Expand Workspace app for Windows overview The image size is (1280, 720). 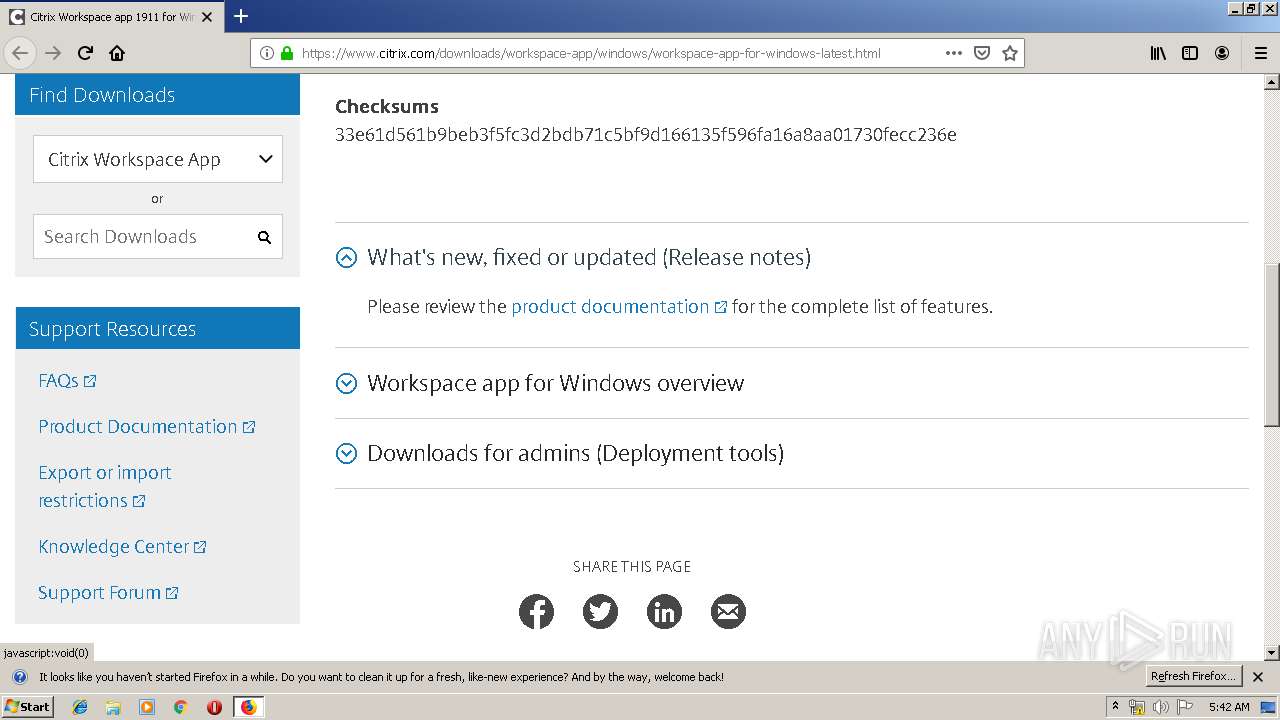pyautogui.click(x=346, y=384)
